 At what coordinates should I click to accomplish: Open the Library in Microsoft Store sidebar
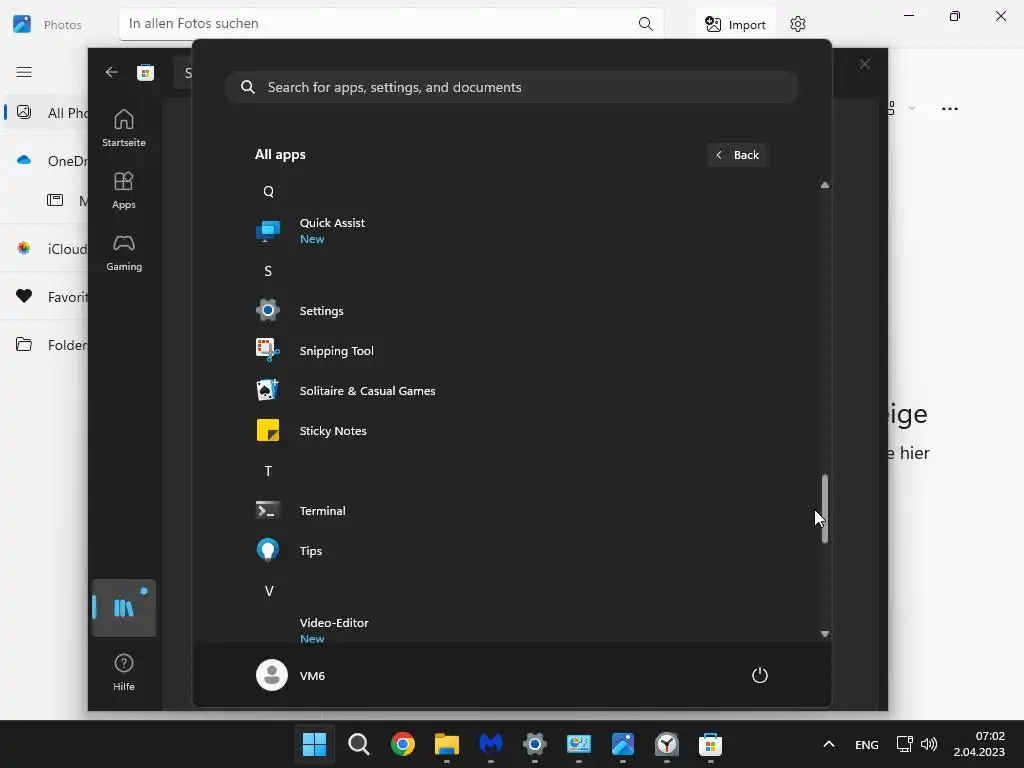[123, 608]
